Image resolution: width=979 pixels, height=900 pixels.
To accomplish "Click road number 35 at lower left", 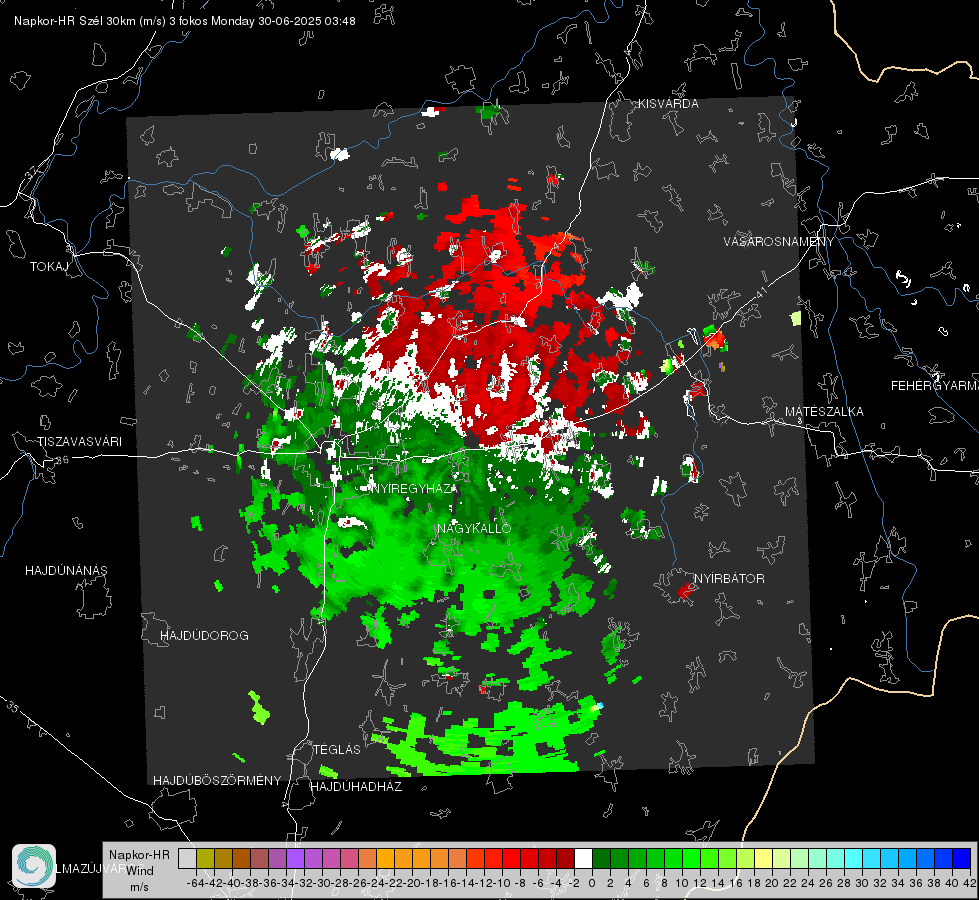I will (13, 706).
